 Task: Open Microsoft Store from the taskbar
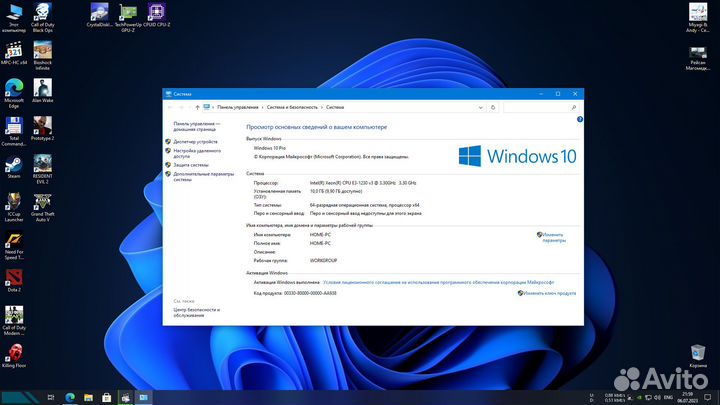107,397
